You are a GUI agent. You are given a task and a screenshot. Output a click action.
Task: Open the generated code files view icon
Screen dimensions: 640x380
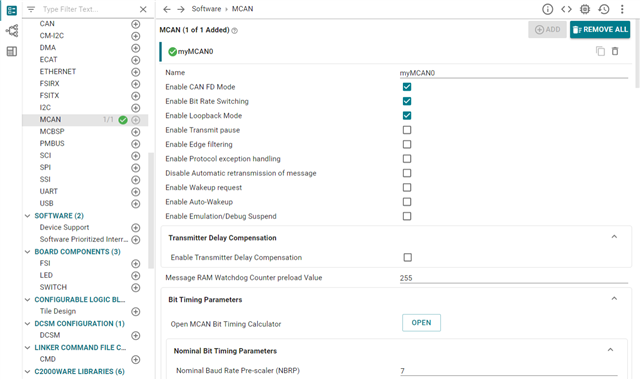click(566, 9)
